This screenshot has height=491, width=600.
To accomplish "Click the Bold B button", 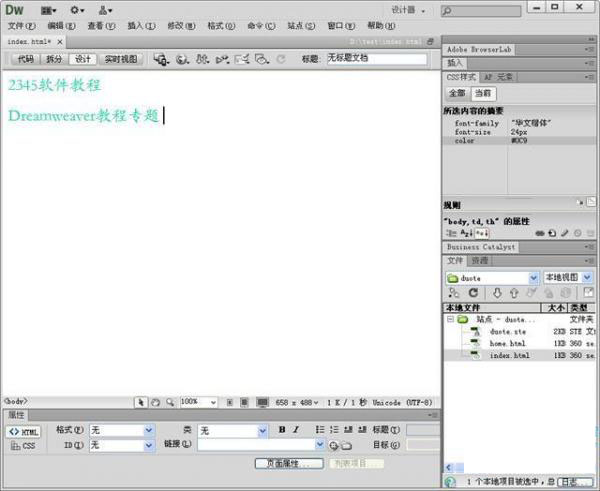I will coord(282,429).
